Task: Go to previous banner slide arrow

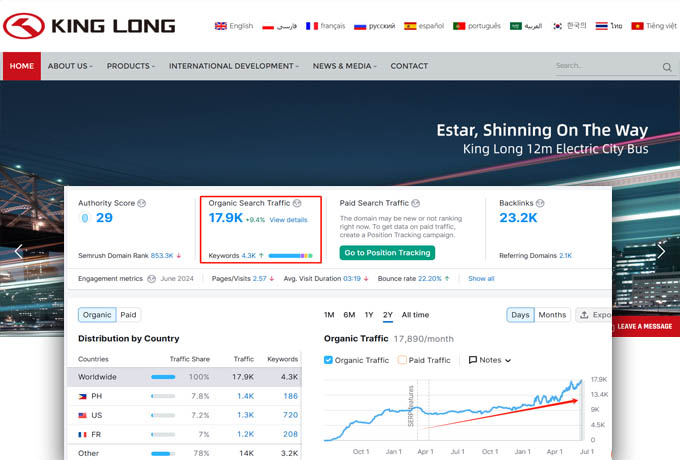Action: coord(19,251)
